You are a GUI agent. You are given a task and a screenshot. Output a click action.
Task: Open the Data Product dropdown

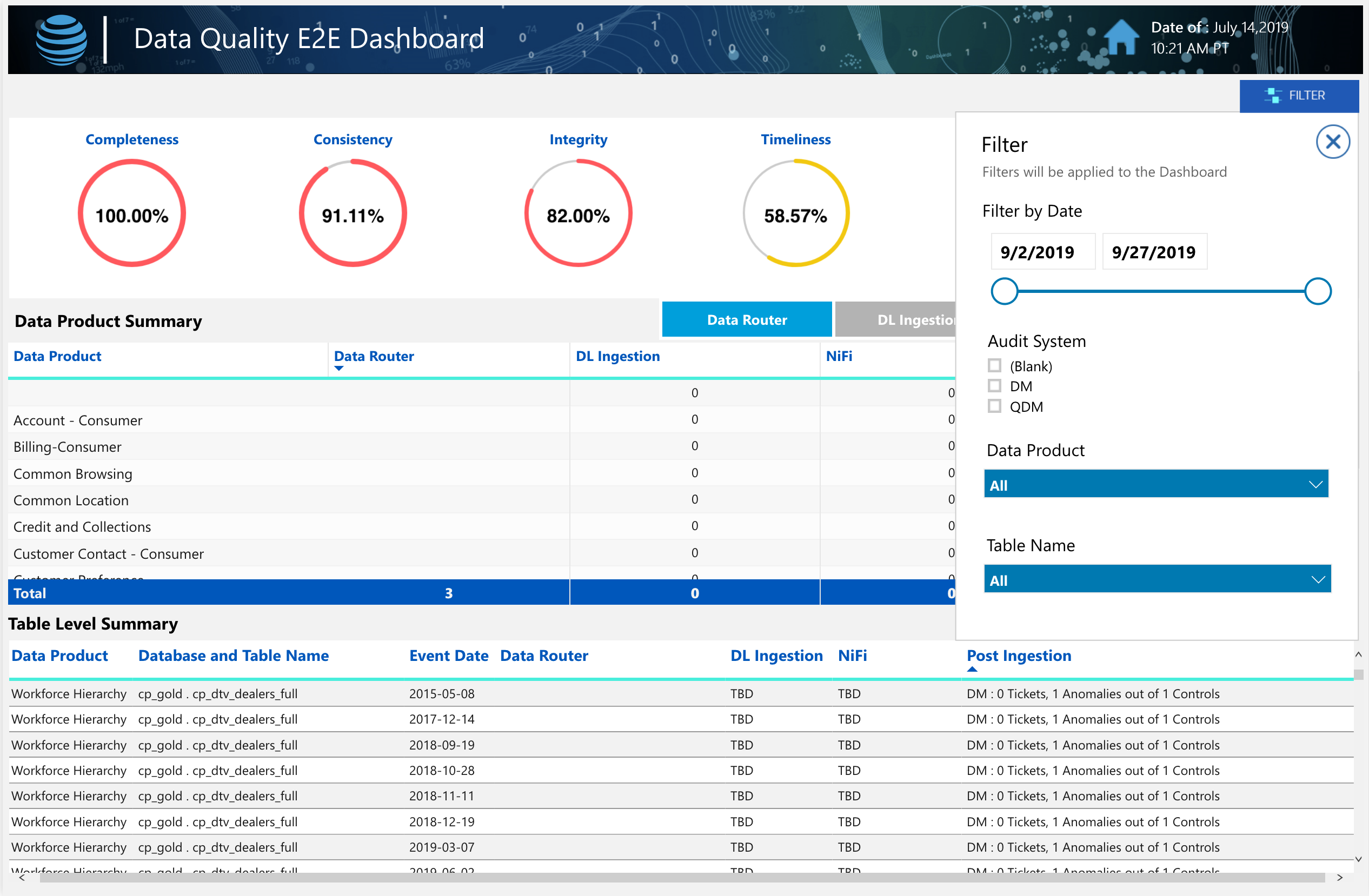point(1155,484)
